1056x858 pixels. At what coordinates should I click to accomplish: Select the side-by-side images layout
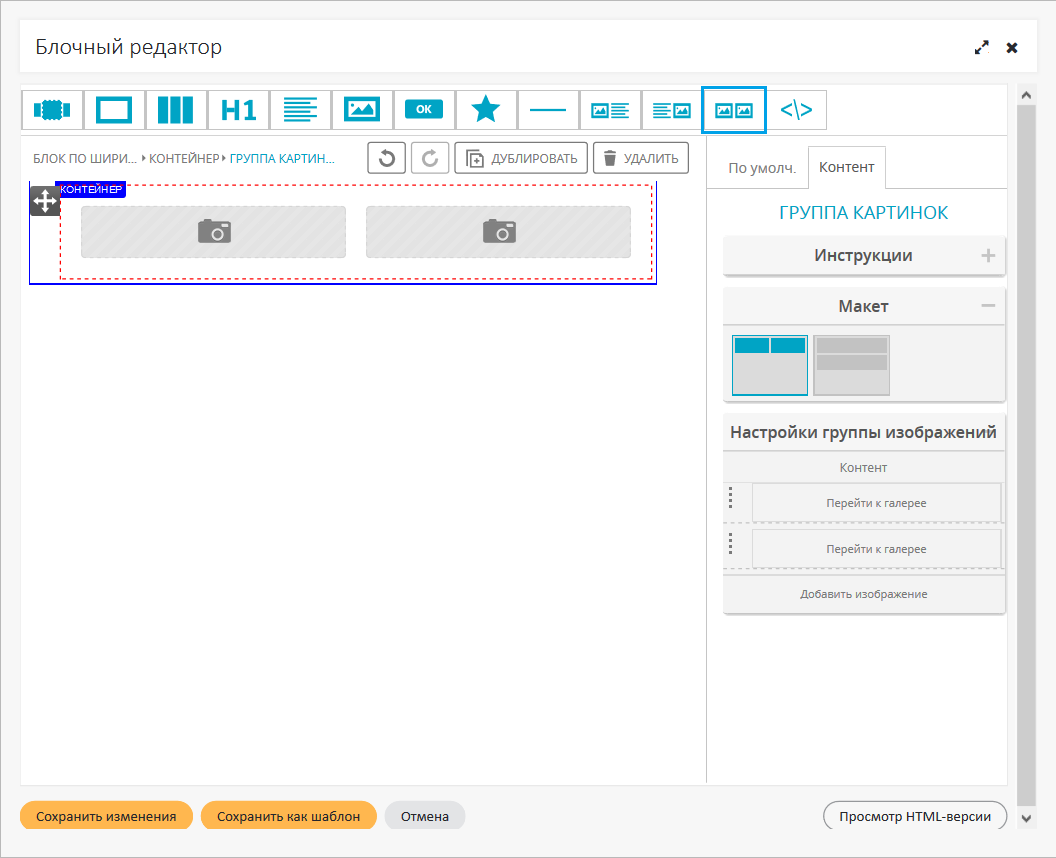tap(770, 365)
